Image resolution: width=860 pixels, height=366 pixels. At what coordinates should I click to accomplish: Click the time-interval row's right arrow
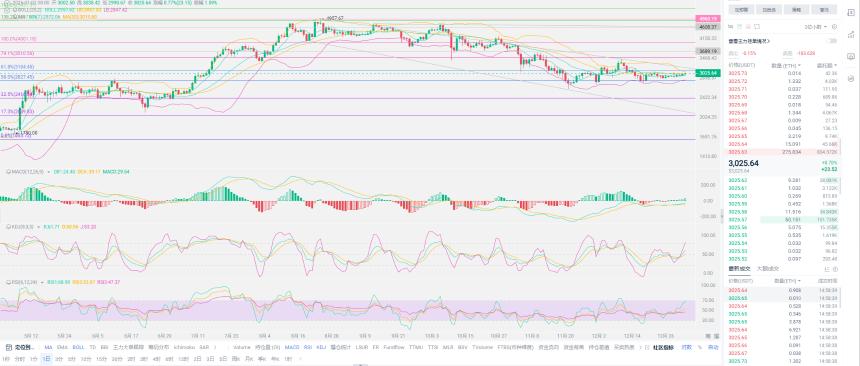pyautogui.click(x=301, y=358)
